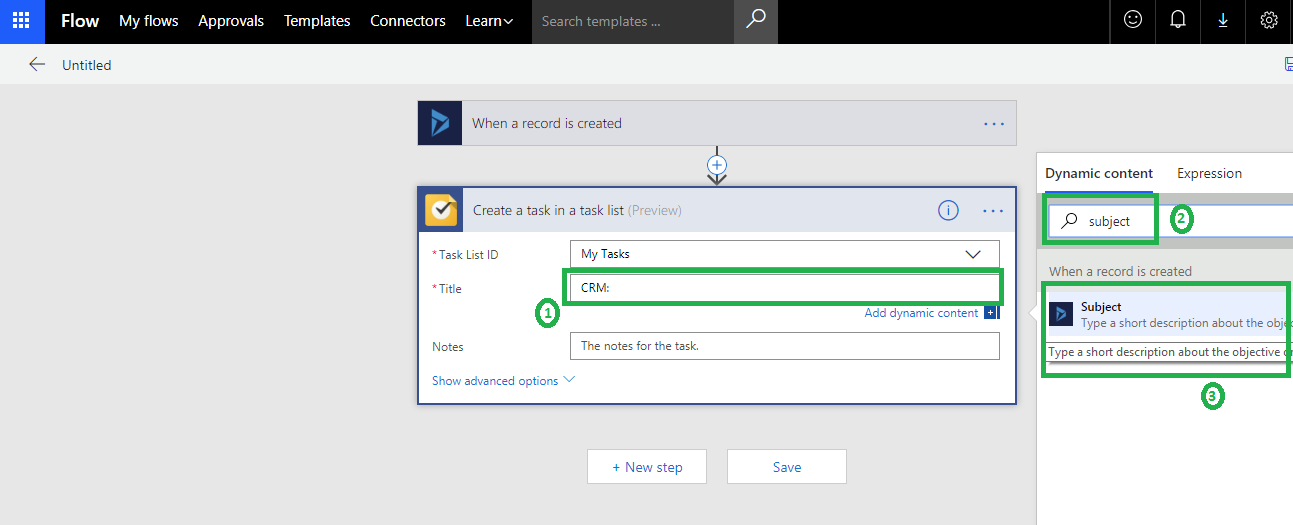Select the Dynamic content tab

(1099, 173)
